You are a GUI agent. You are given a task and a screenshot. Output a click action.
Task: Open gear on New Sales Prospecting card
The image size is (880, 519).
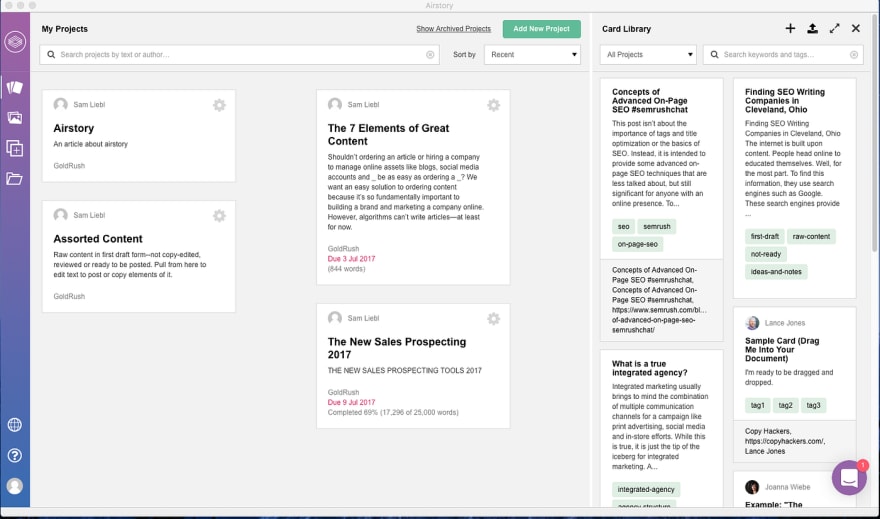[x=493, y=319]
